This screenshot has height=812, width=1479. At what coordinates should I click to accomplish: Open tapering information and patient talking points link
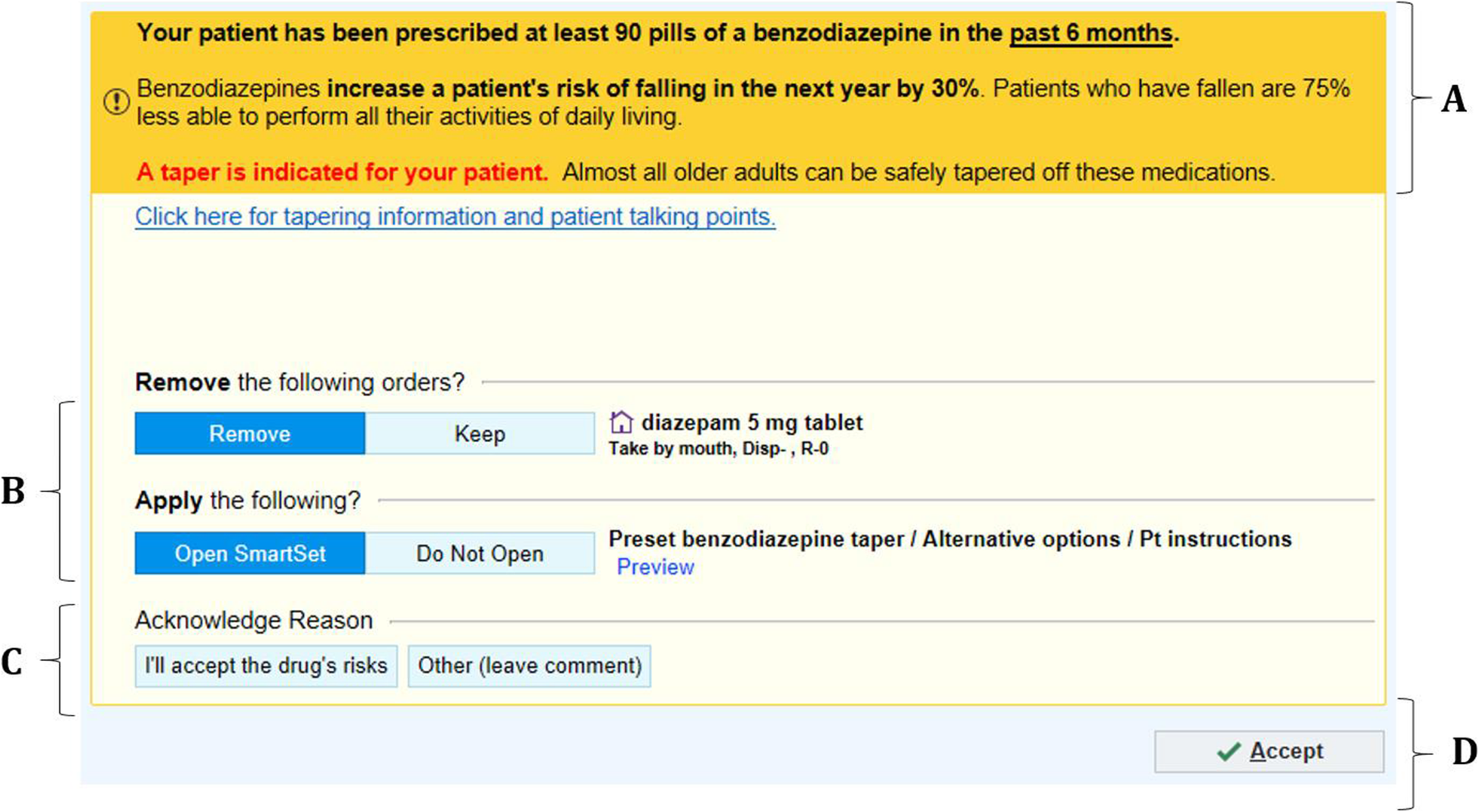454,217
